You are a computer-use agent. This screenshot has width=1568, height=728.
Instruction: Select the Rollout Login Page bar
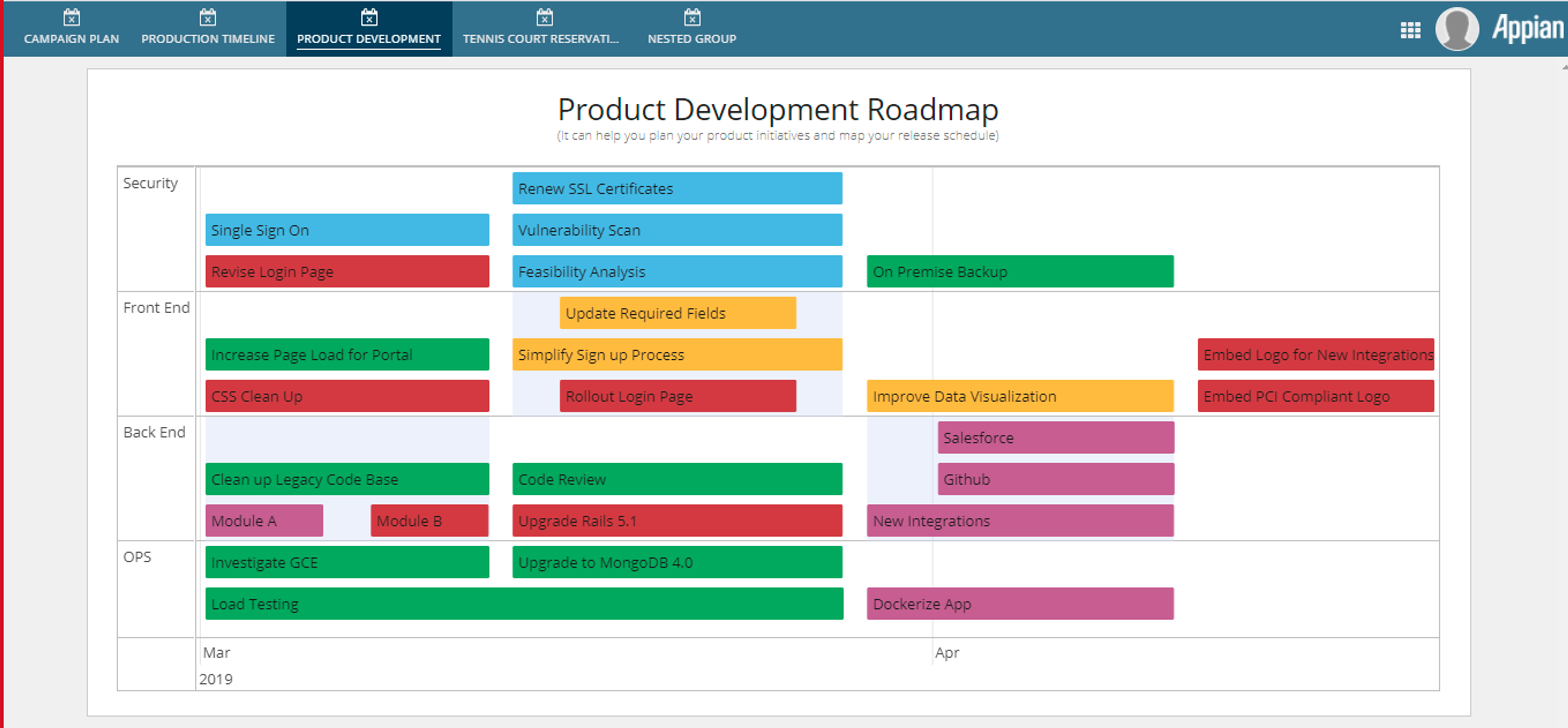(677, 396)
